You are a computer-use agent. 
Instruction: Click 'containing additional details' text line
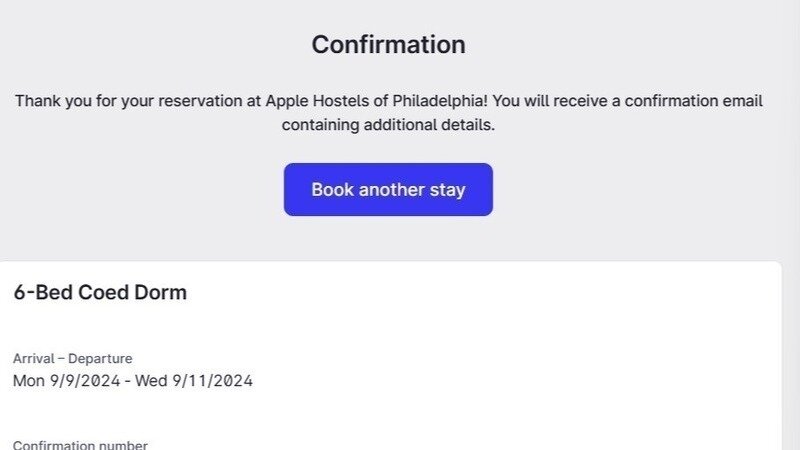coord(388,126)
